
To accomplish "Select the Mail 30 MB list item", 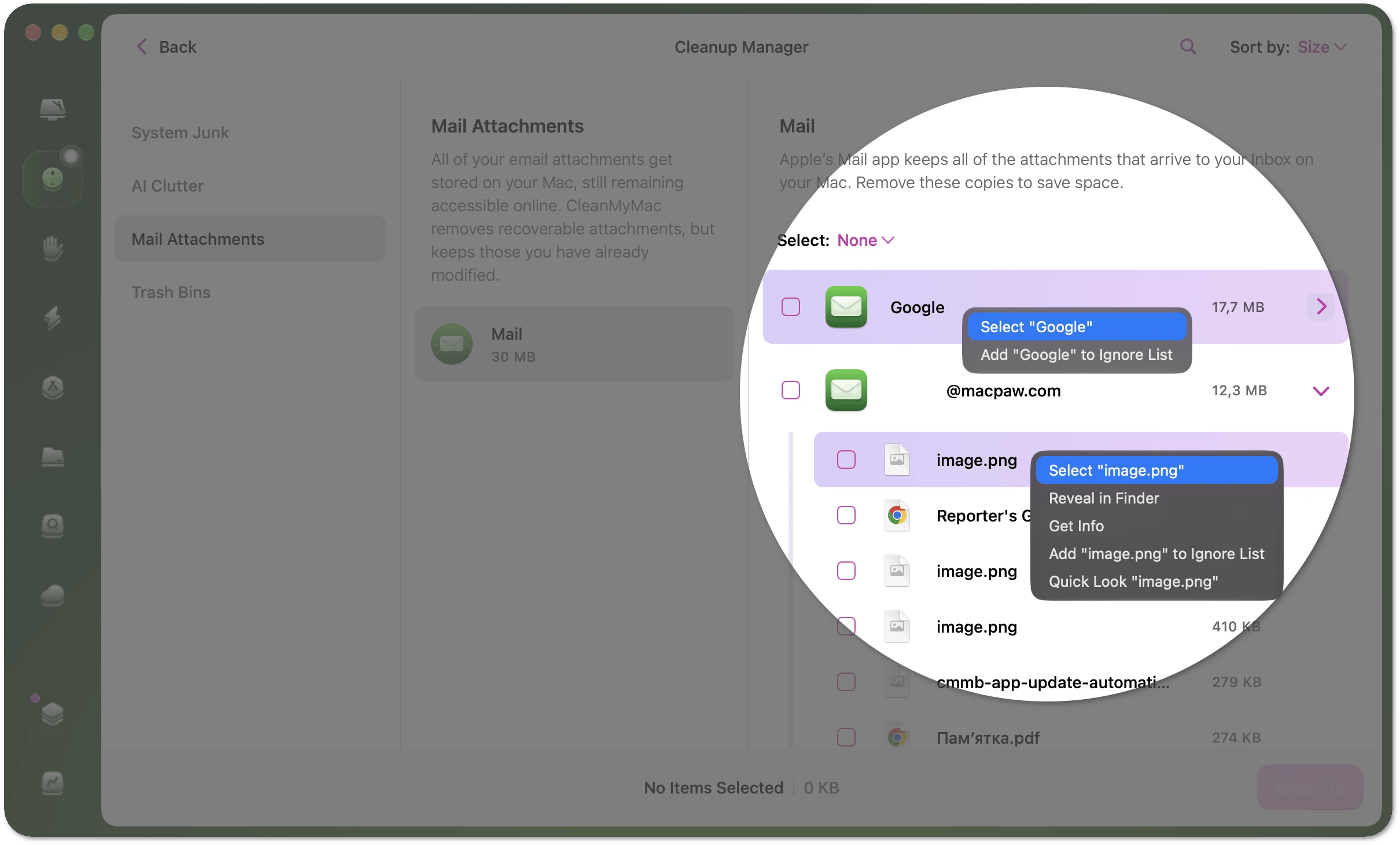I will click(x=574, y=344).
